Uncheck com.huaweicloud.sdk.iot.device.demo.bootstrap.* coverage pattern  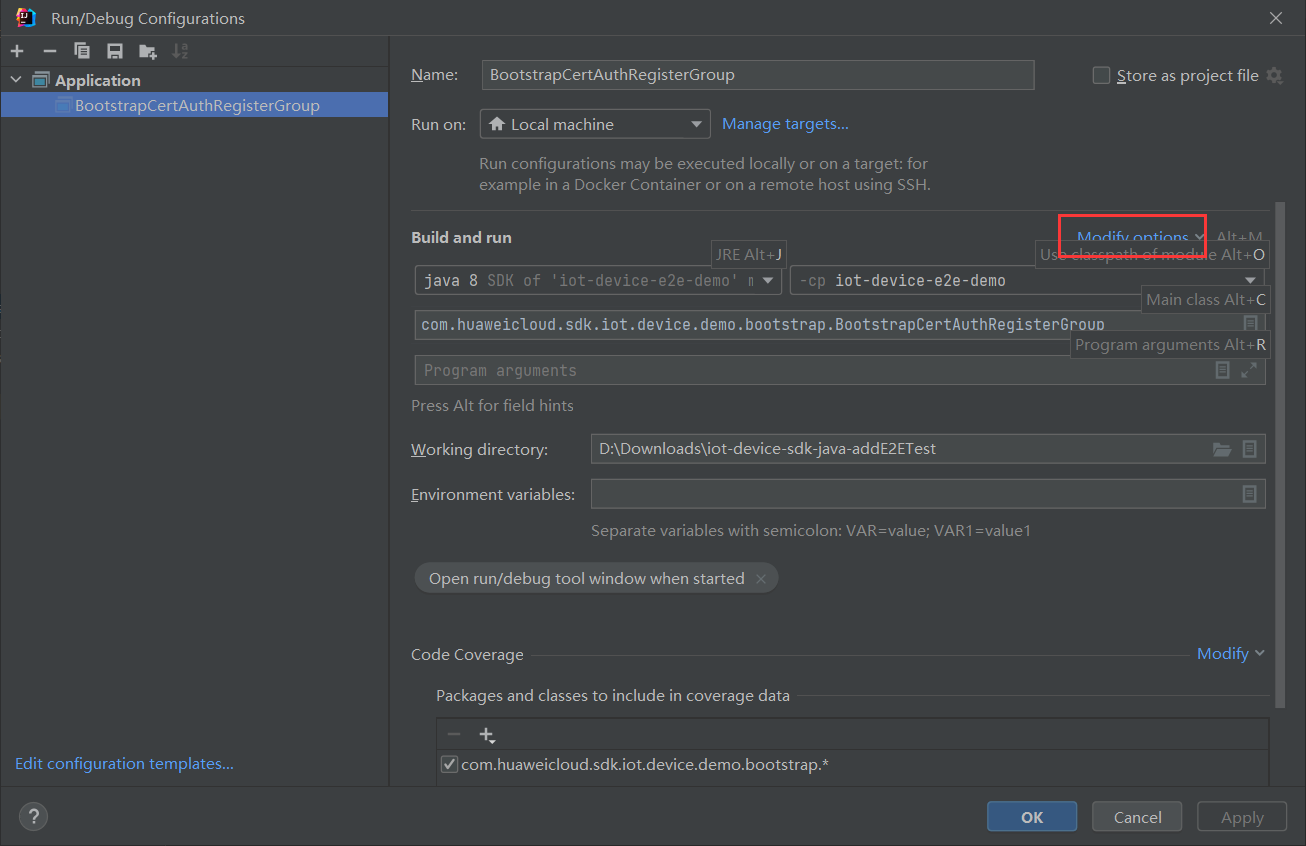[x=449, y=765]
